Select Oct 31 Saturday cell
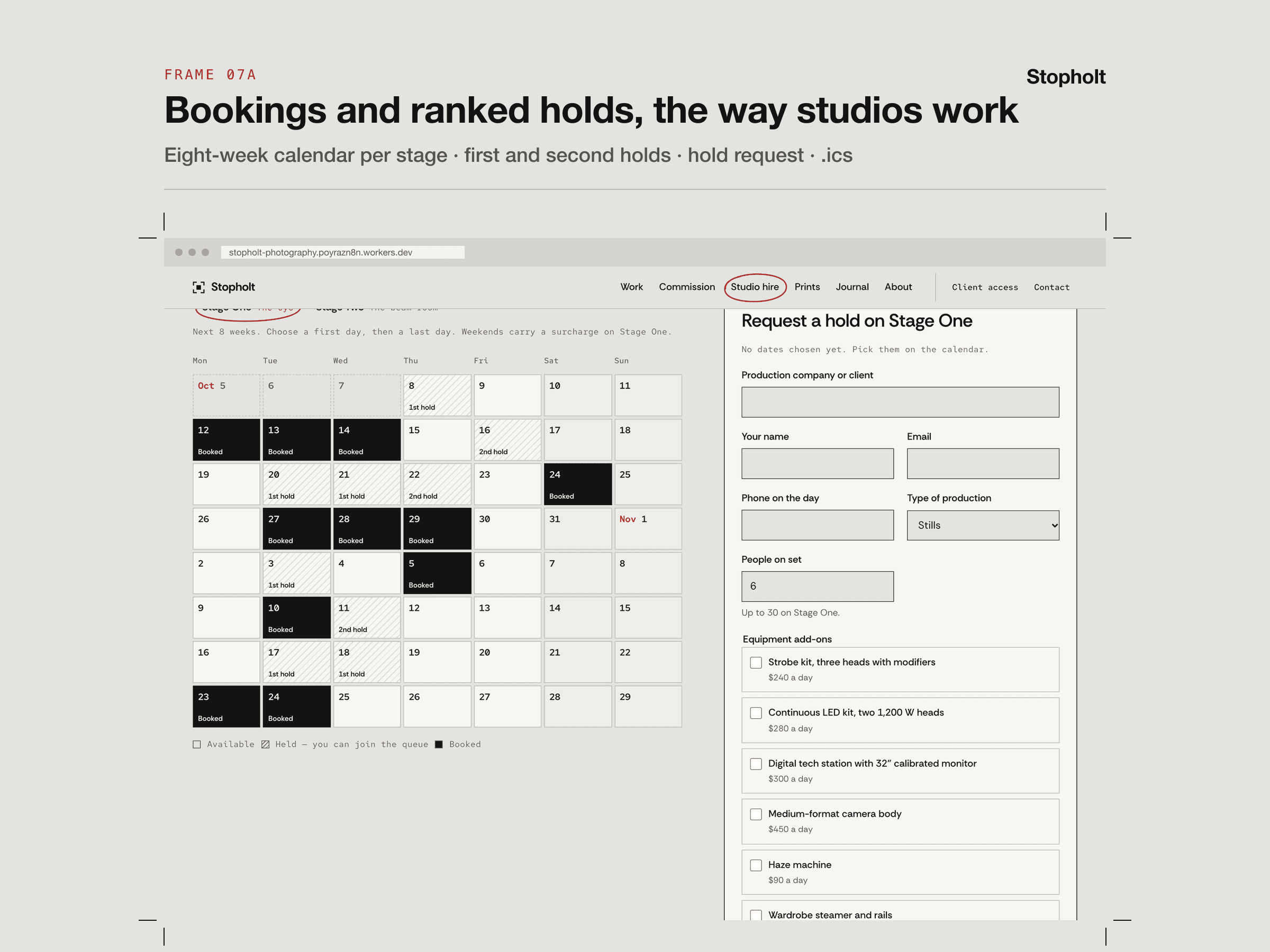The width and height of the screenshot is (1270, 952). [x=578, y=528]
